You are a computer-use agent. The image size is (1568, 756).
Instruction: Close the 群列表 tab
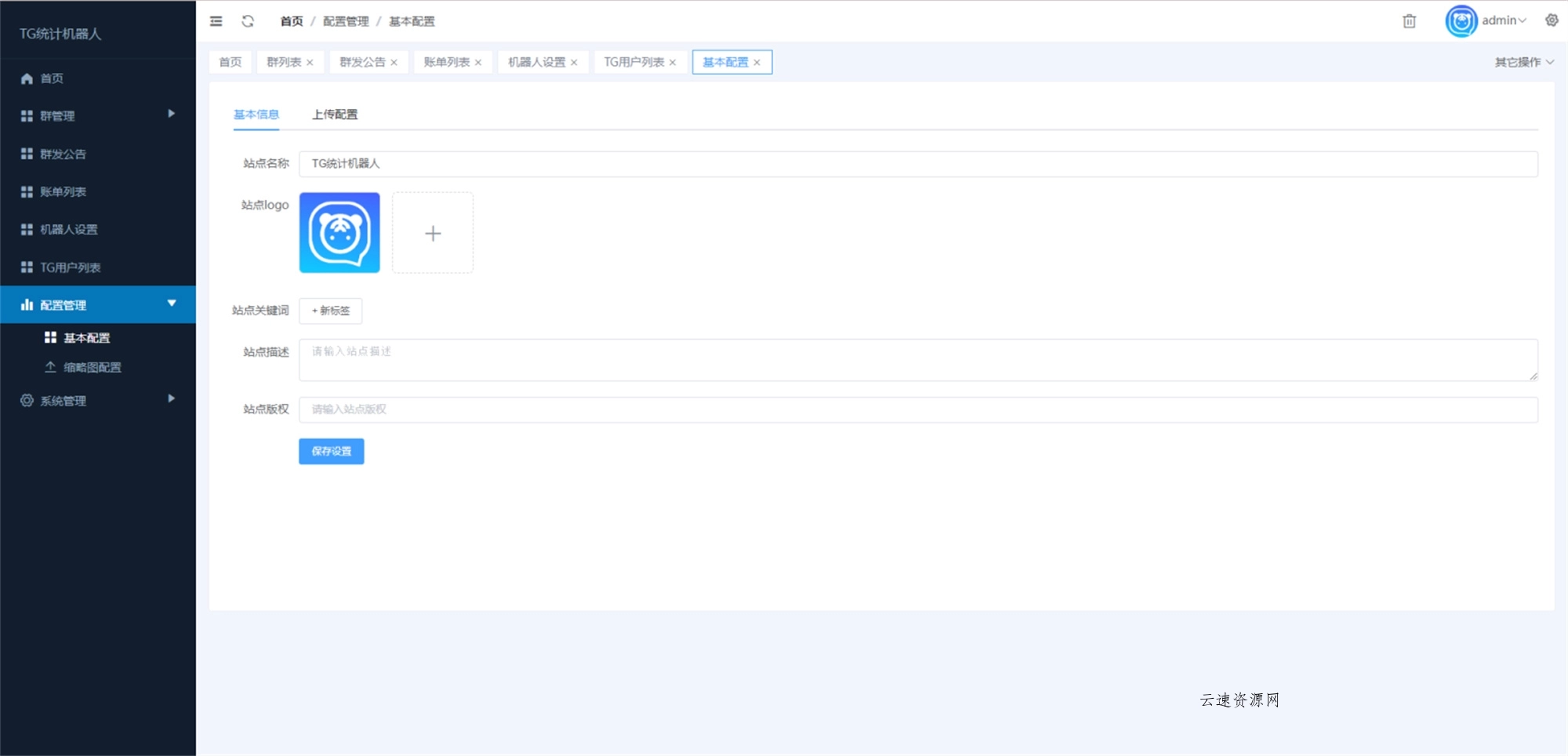tap(310, 62)
